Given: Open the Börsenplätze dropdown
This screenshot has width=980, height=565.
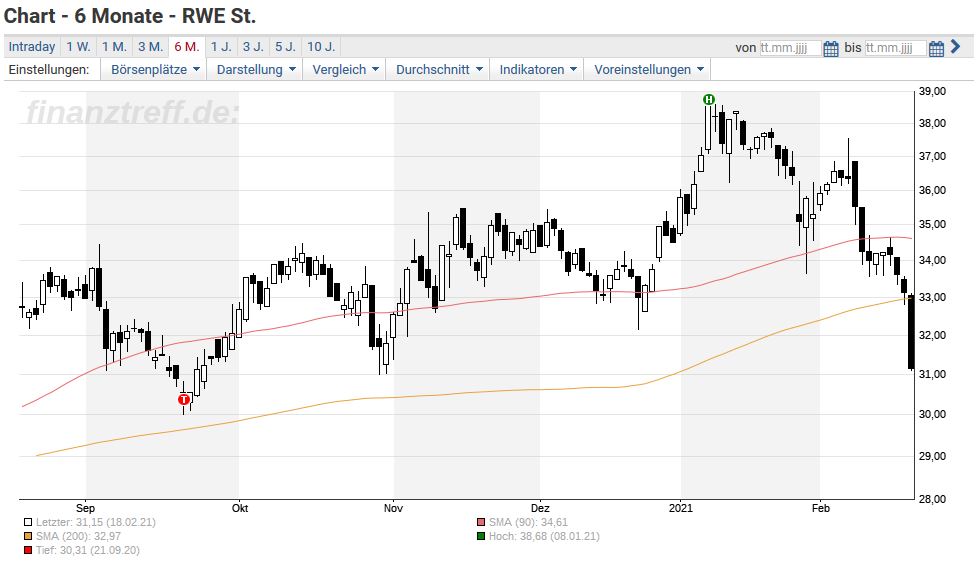Looking at the screenshot, I should [155, 69].
